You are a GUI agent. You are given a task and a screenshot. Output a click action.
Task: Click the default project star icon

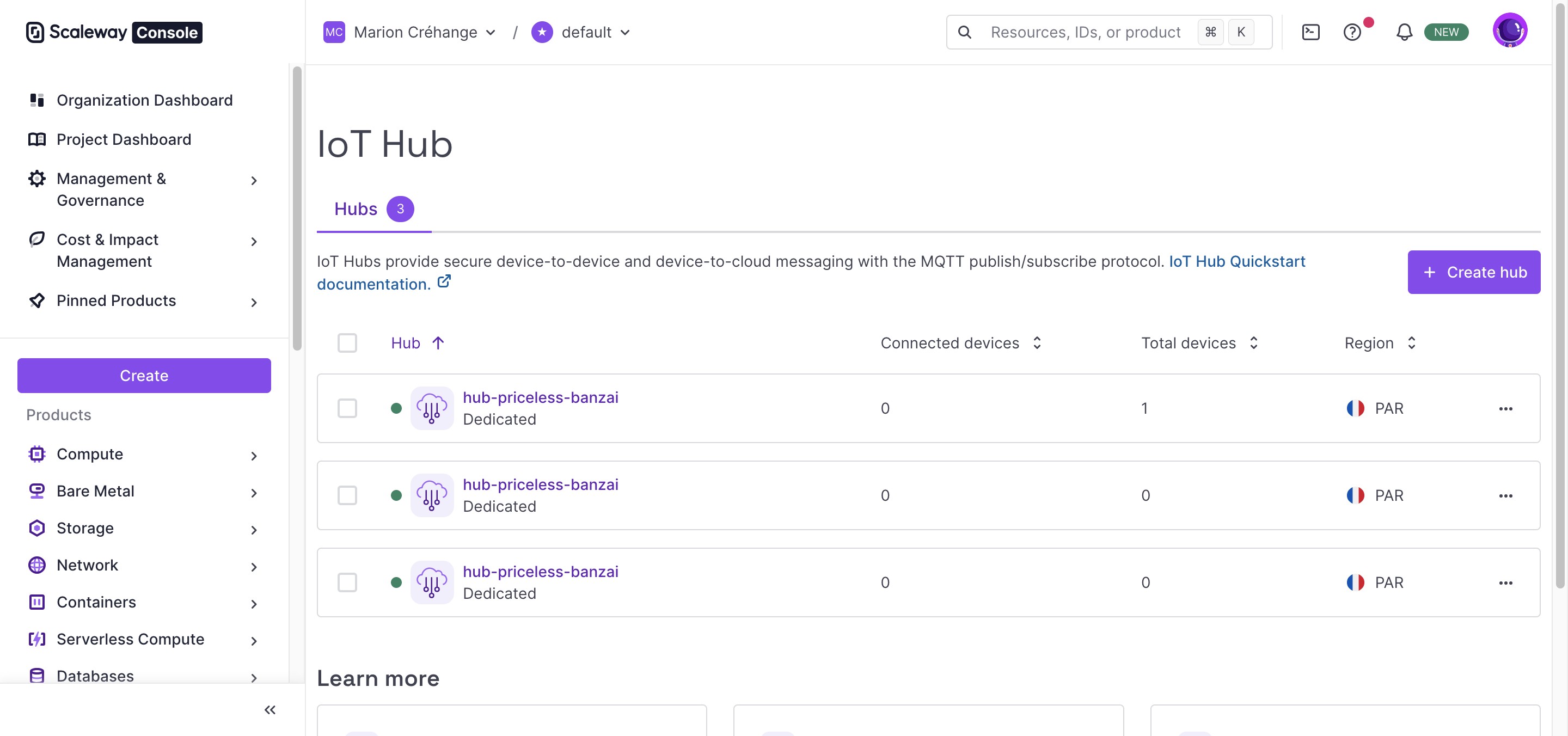tap(542, 32)
